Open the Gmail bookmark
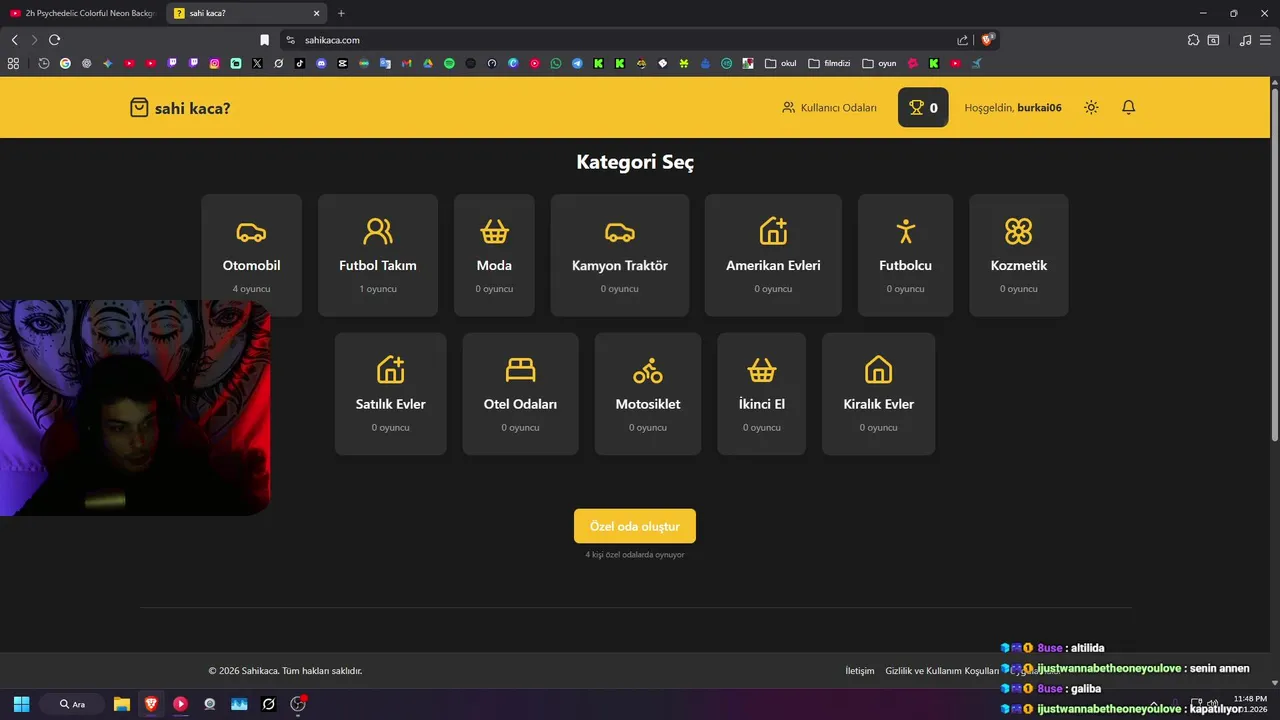 [x=406, y=63]
